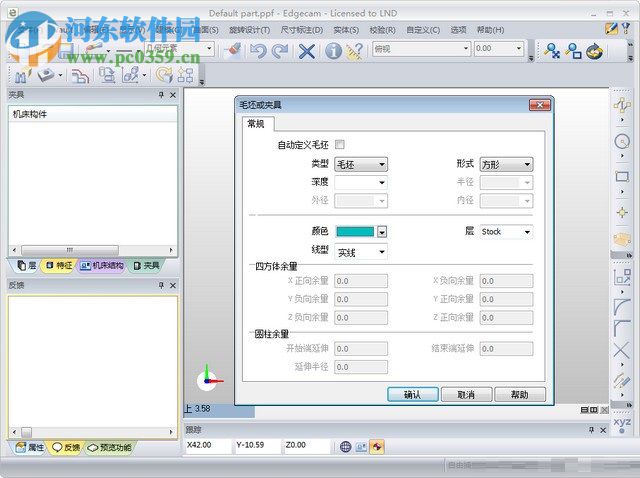Image resolution: width=640 pixels, height=478 pixels.
Task: Select the orange spline shape tool
Action: pos(622,239)
